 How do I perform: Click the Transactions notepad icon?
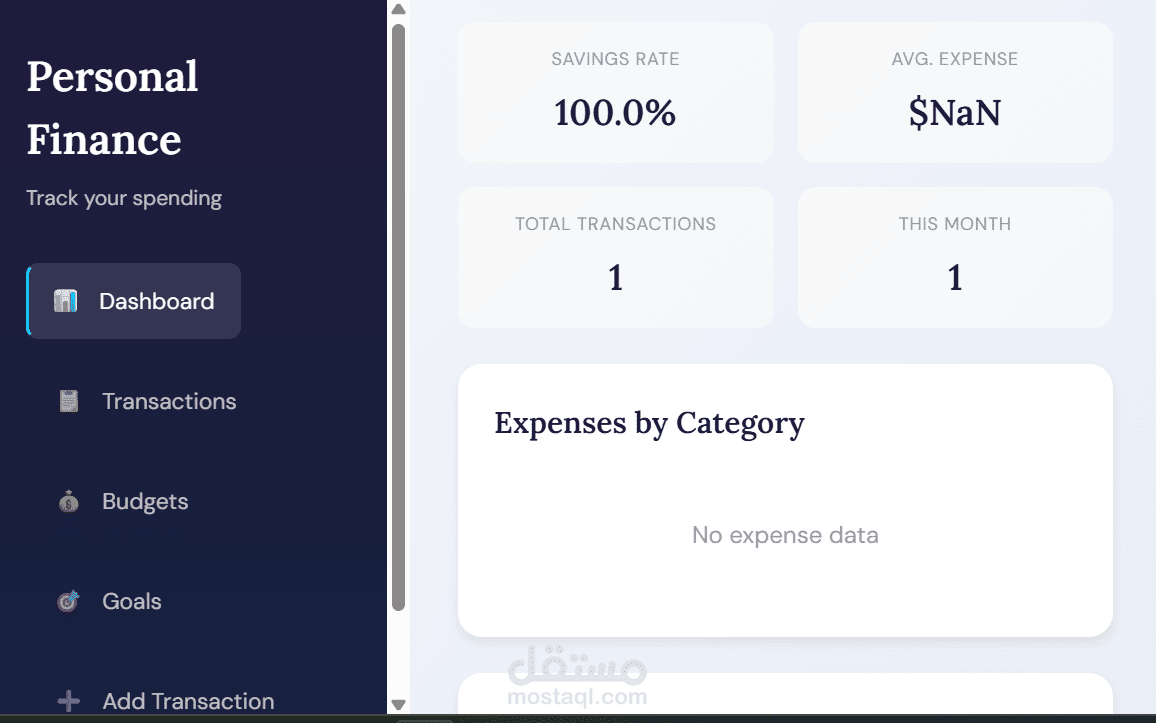coord(69,401)
